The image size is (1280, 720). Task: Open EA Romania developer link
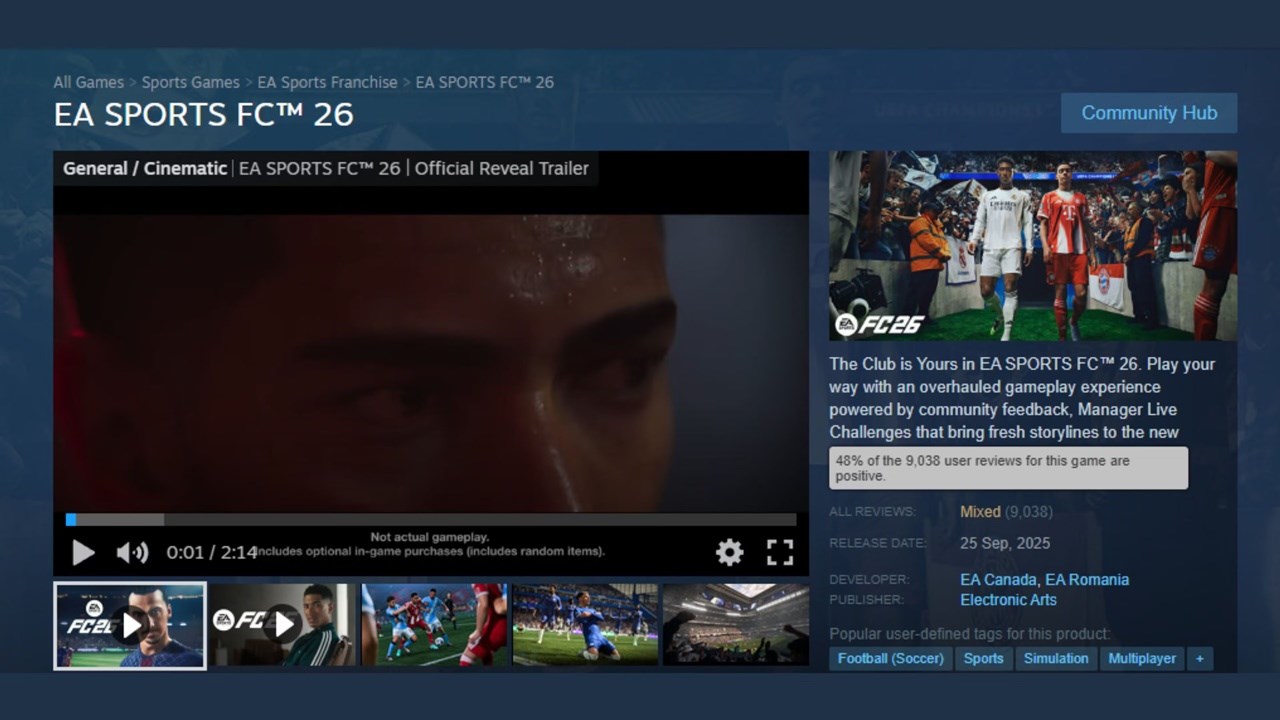point(1087,580)
